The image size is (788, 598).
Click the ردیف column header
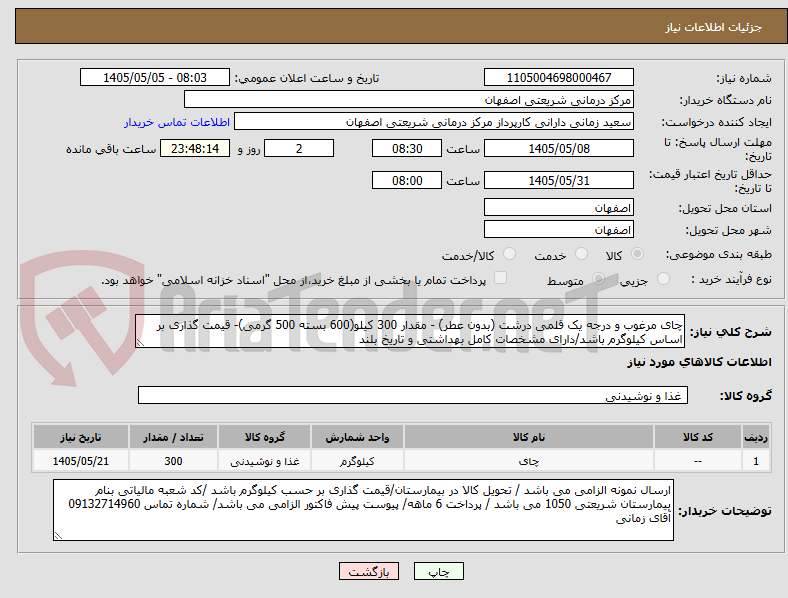click(756, 437)
